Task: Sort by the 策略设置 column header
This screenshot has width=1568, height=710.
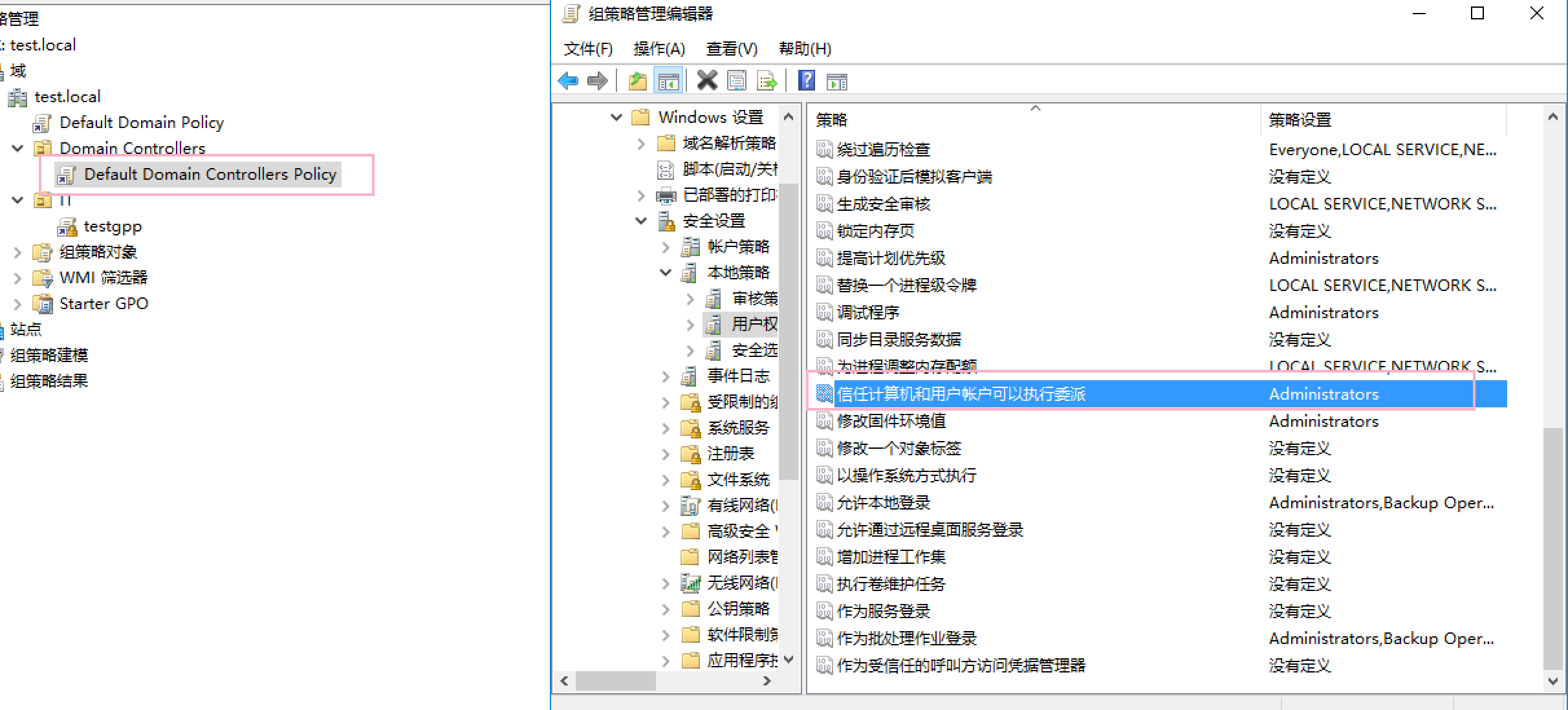Action: 1300,120
